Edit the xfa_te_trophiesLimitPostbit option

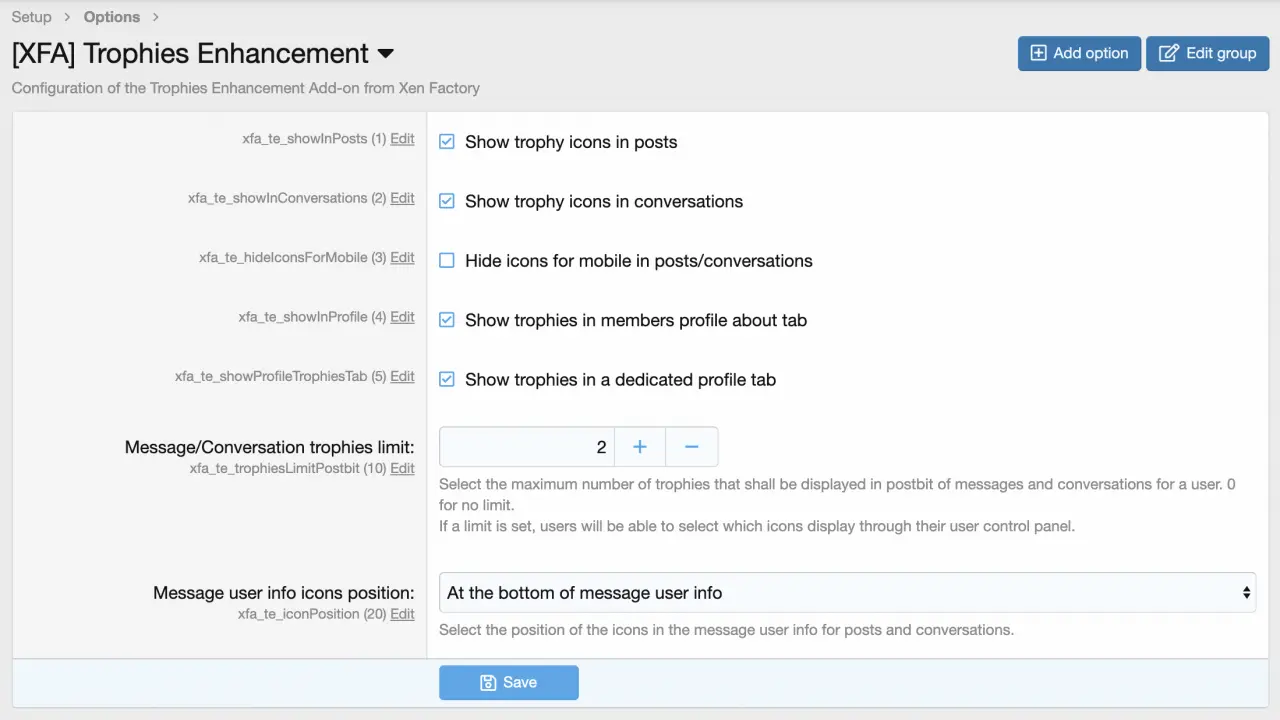402,468
